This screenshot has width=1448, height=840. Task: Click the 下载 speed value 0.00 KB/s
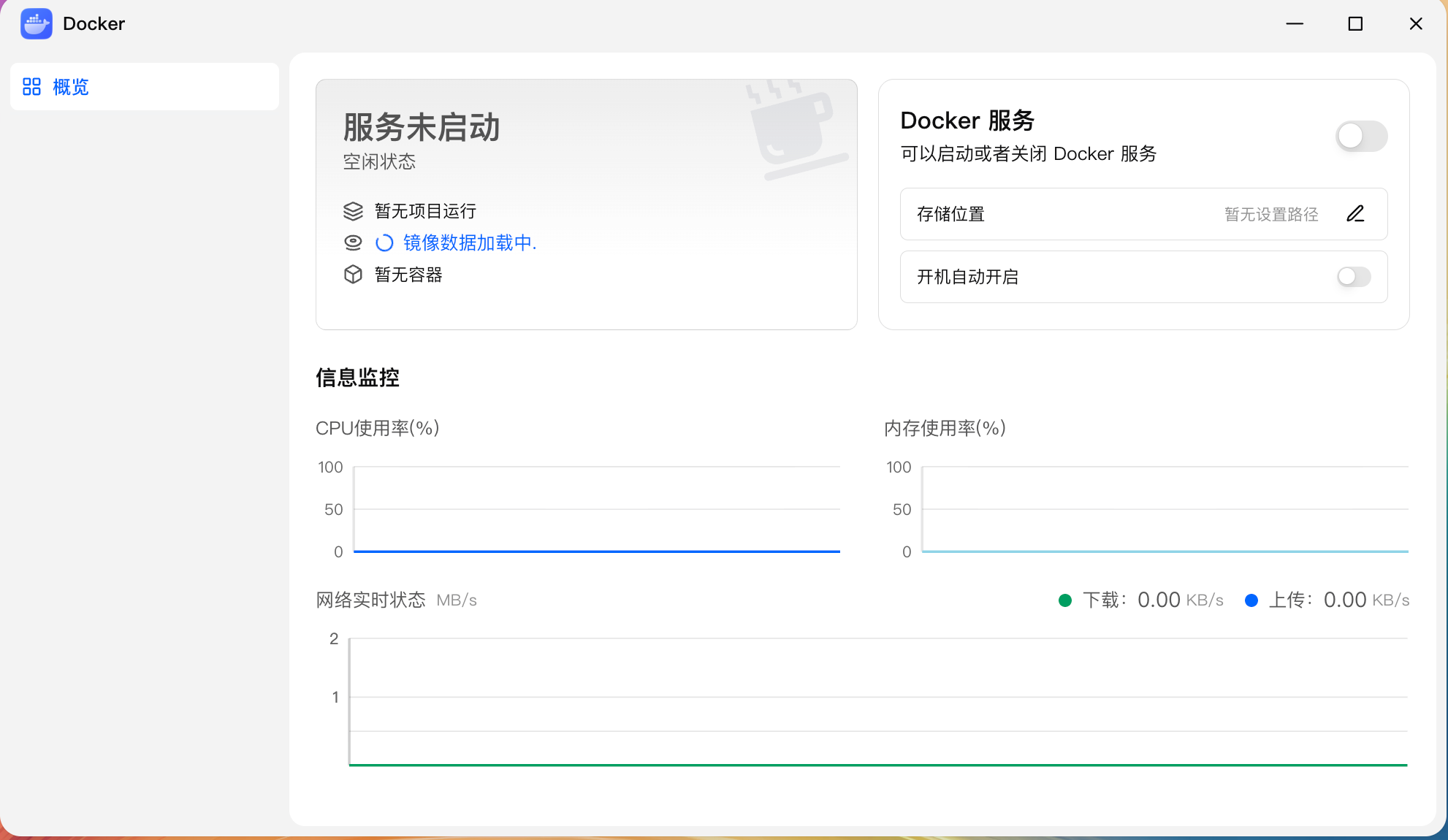[x=1180, y=600]
